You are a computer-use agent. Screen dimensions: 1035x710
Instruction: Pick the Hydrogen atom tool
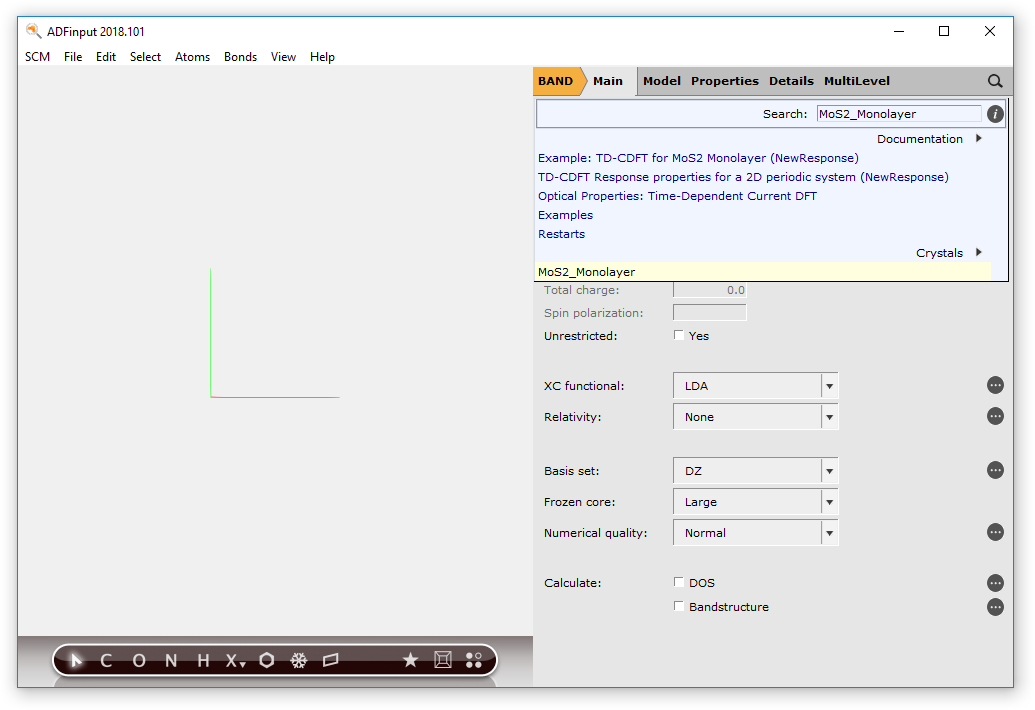click(203, 660)
